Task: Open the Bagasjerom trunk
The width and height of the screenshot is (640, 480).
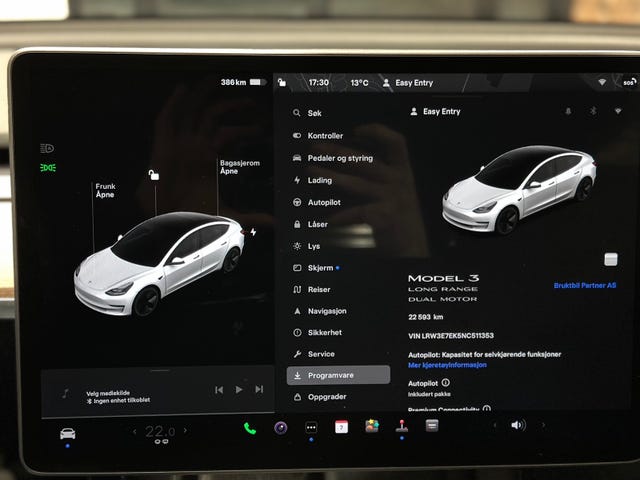Action: (240, 167)
